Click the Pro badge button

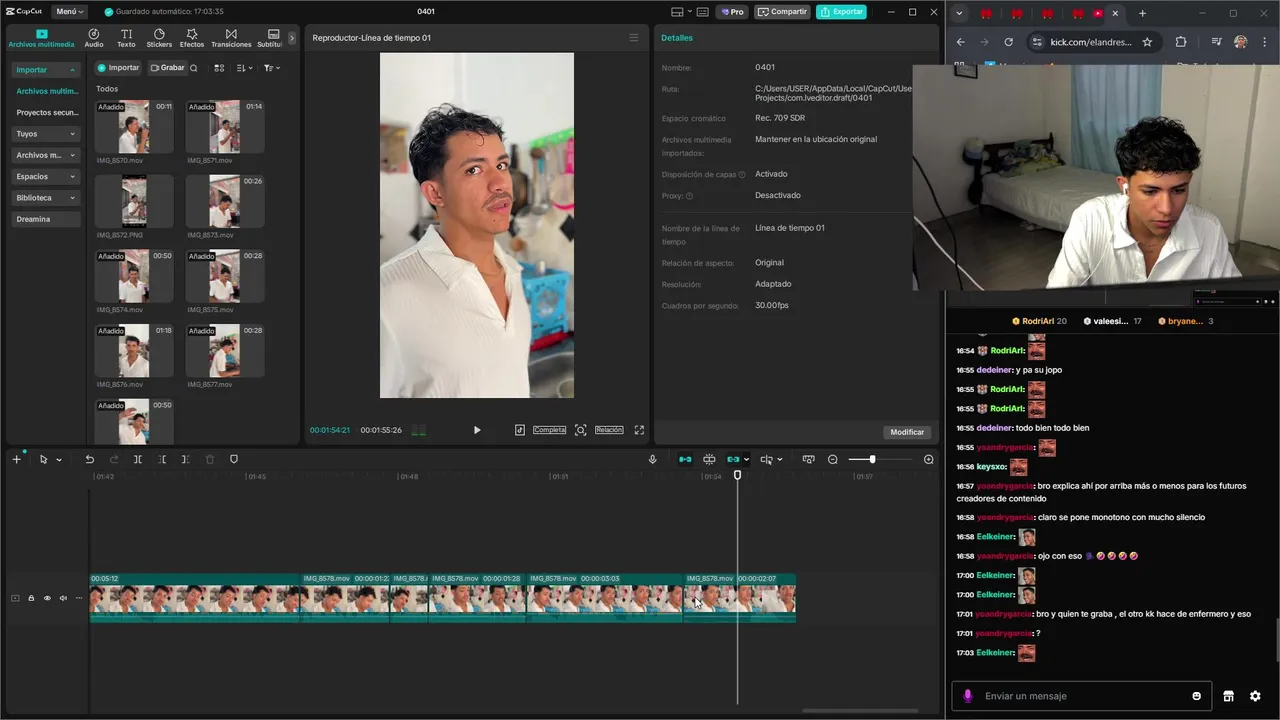click(x=732, y=12)
